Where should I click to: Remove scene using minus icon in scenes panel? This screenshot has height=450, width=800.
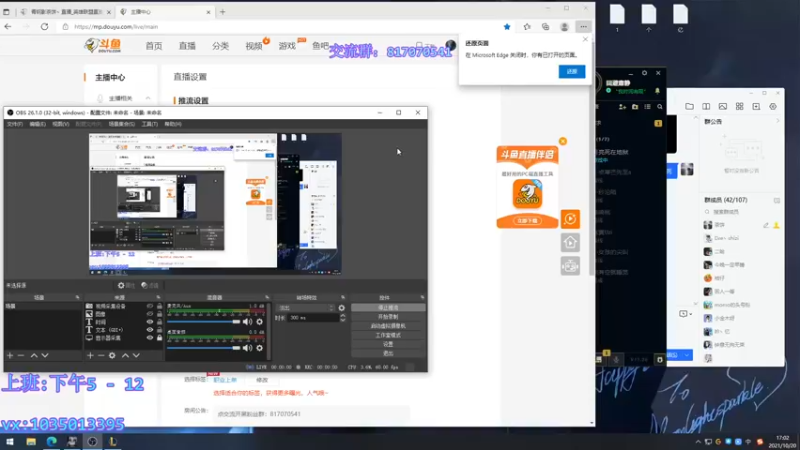(x=21, y=355)
